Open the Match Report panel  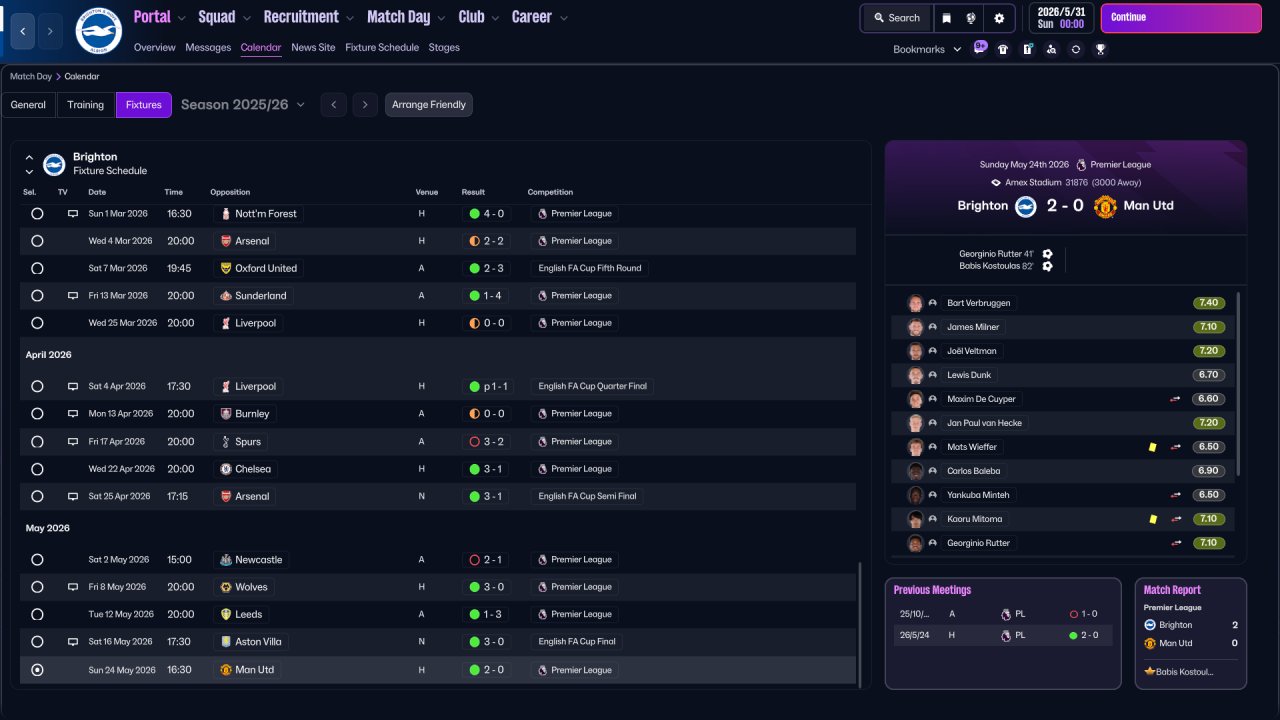coord(1191,633)
